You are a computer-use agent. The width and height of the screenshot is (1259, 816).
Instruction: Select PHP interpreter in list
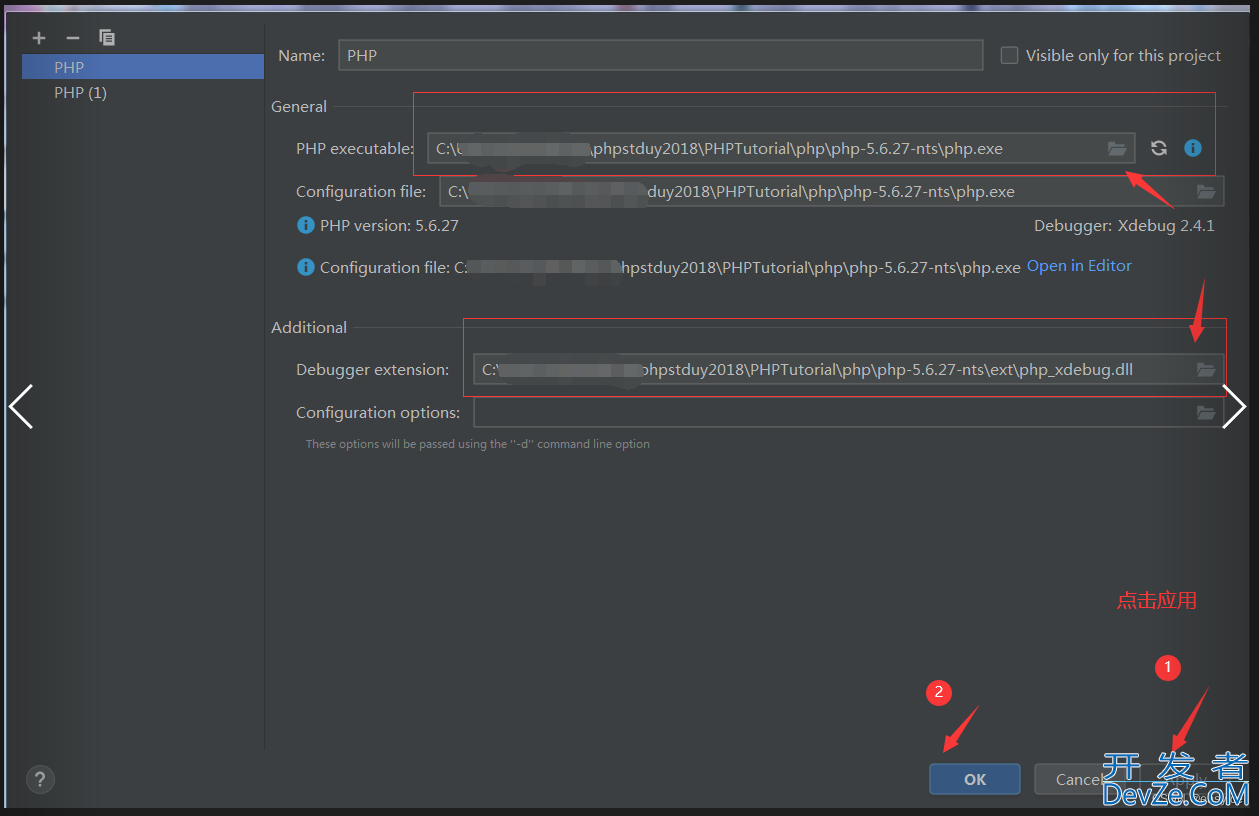pyautogui.click(x=143, y=67)
